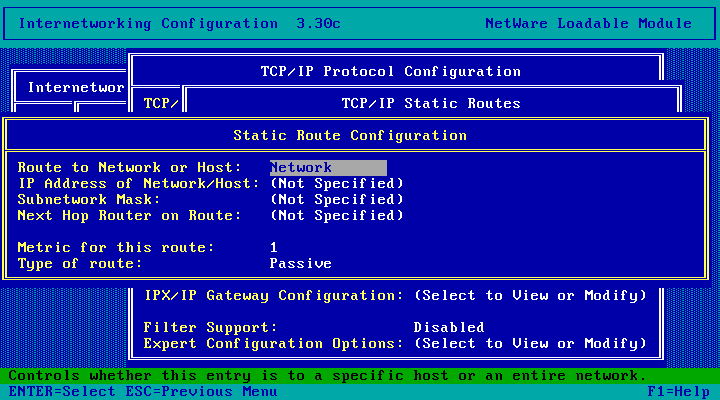The width and height of the screenshot is (720, 400).
Task: Click the Metric for this route label
Action: (116, 248)
